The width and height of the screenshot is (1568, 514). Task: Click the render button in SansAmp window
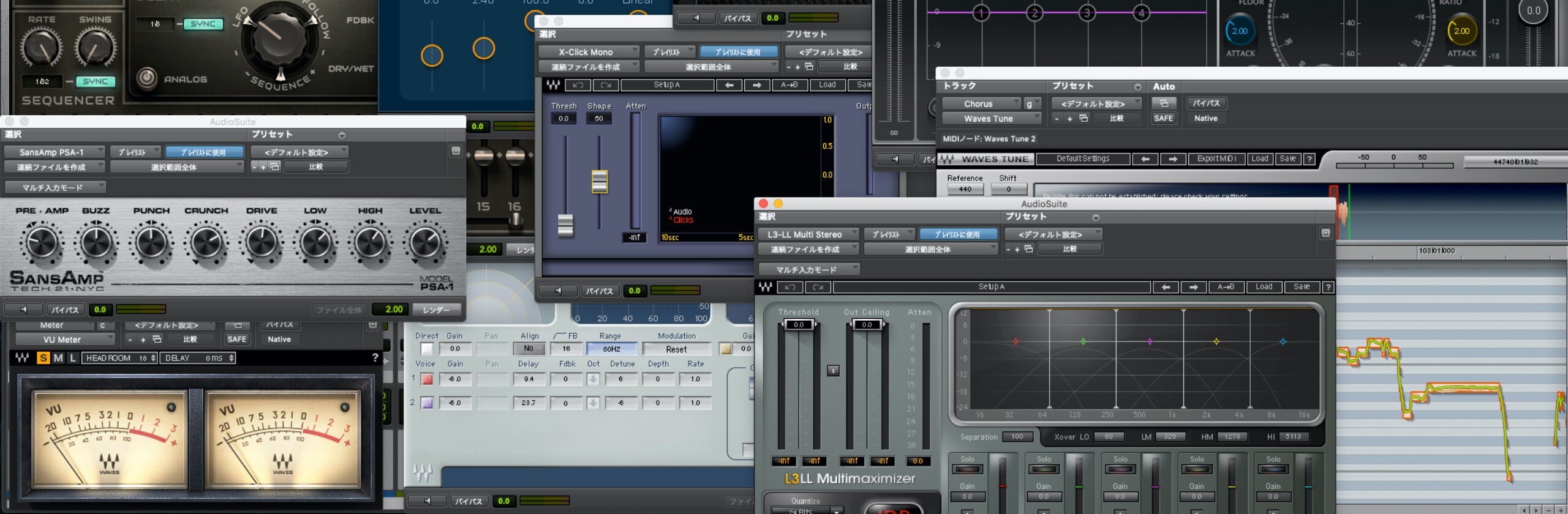tap(437, 310)
